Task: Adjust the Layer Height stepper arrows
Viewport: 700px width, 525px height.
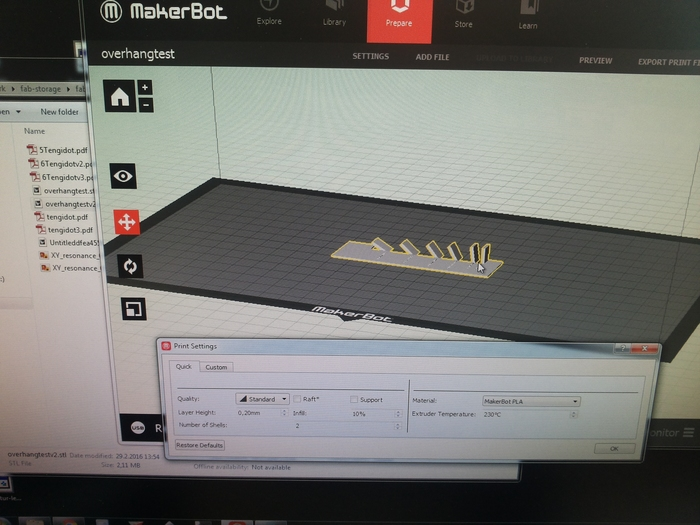Action: click(x=284, y=412)
